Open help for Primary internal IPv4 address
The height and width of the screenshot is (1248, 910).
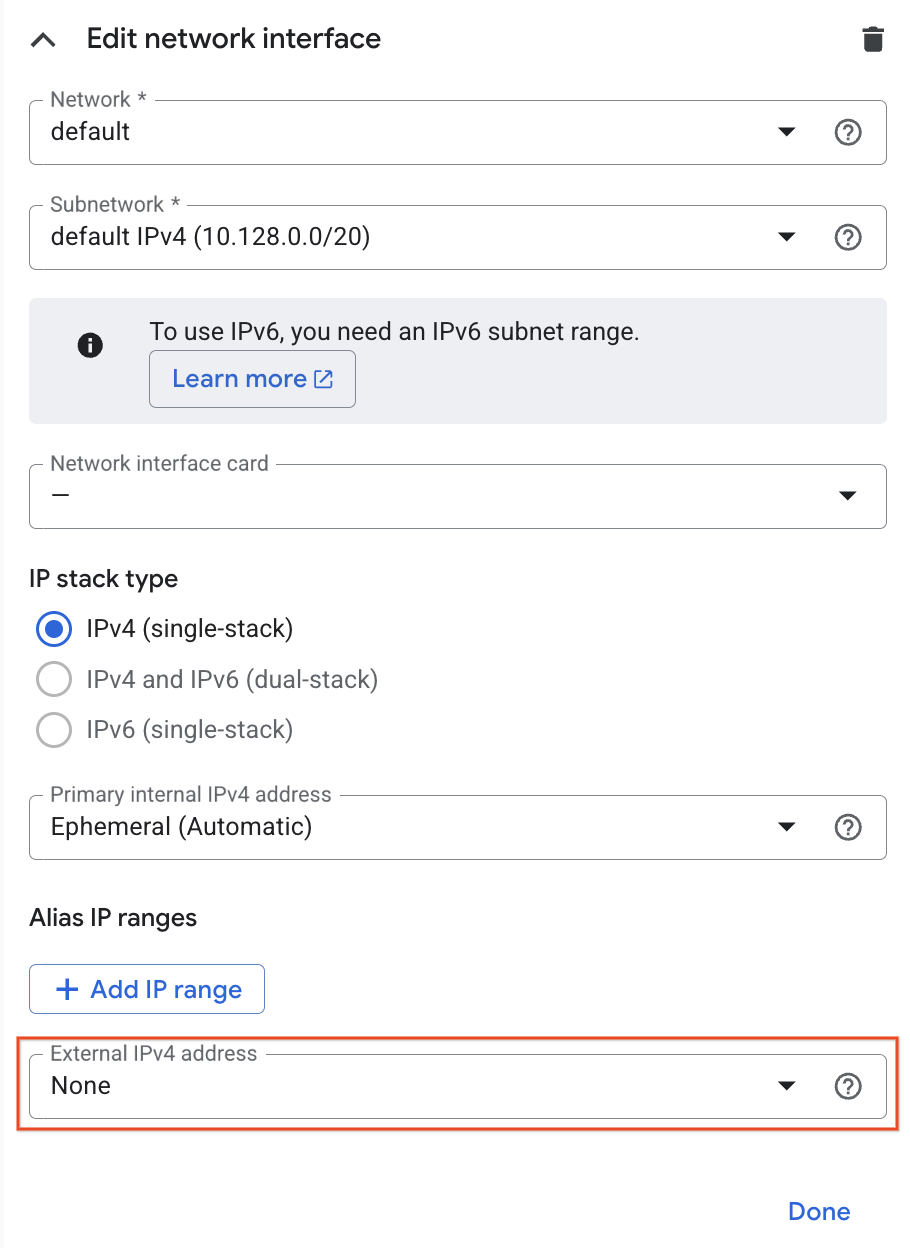tap(848, 827)
